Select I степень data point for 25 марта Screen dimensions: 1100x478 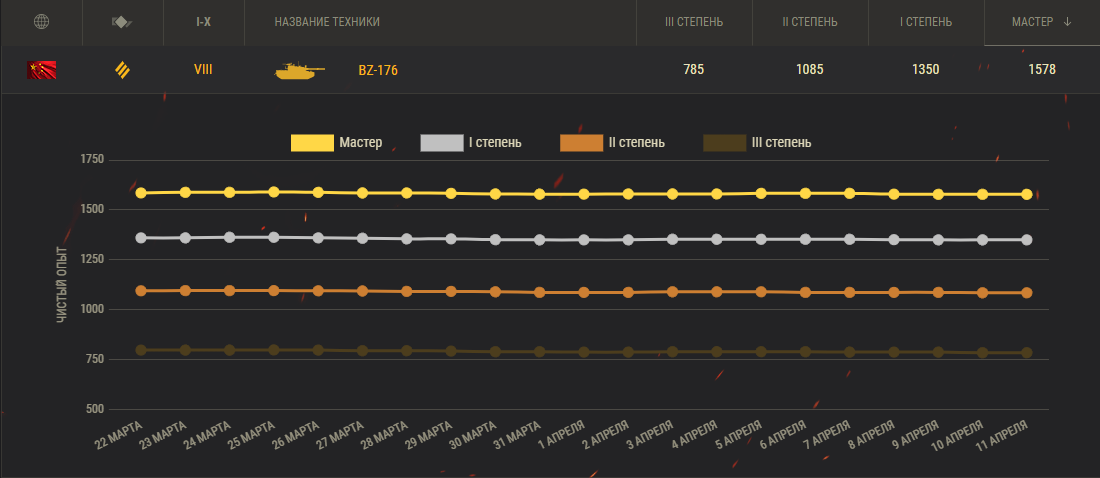[x=274, y=237]
